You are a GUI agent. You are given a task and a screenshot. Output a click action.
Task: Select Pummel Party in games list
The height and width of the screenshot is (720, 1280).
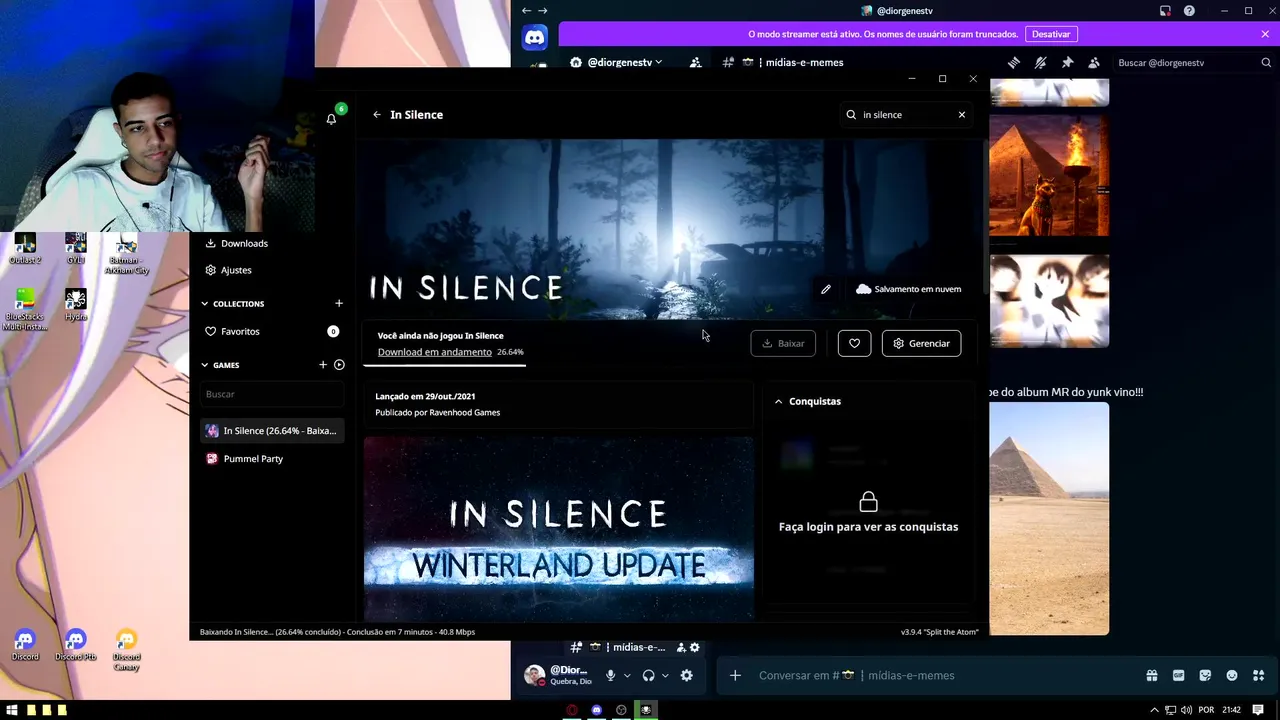pos(272,459)
